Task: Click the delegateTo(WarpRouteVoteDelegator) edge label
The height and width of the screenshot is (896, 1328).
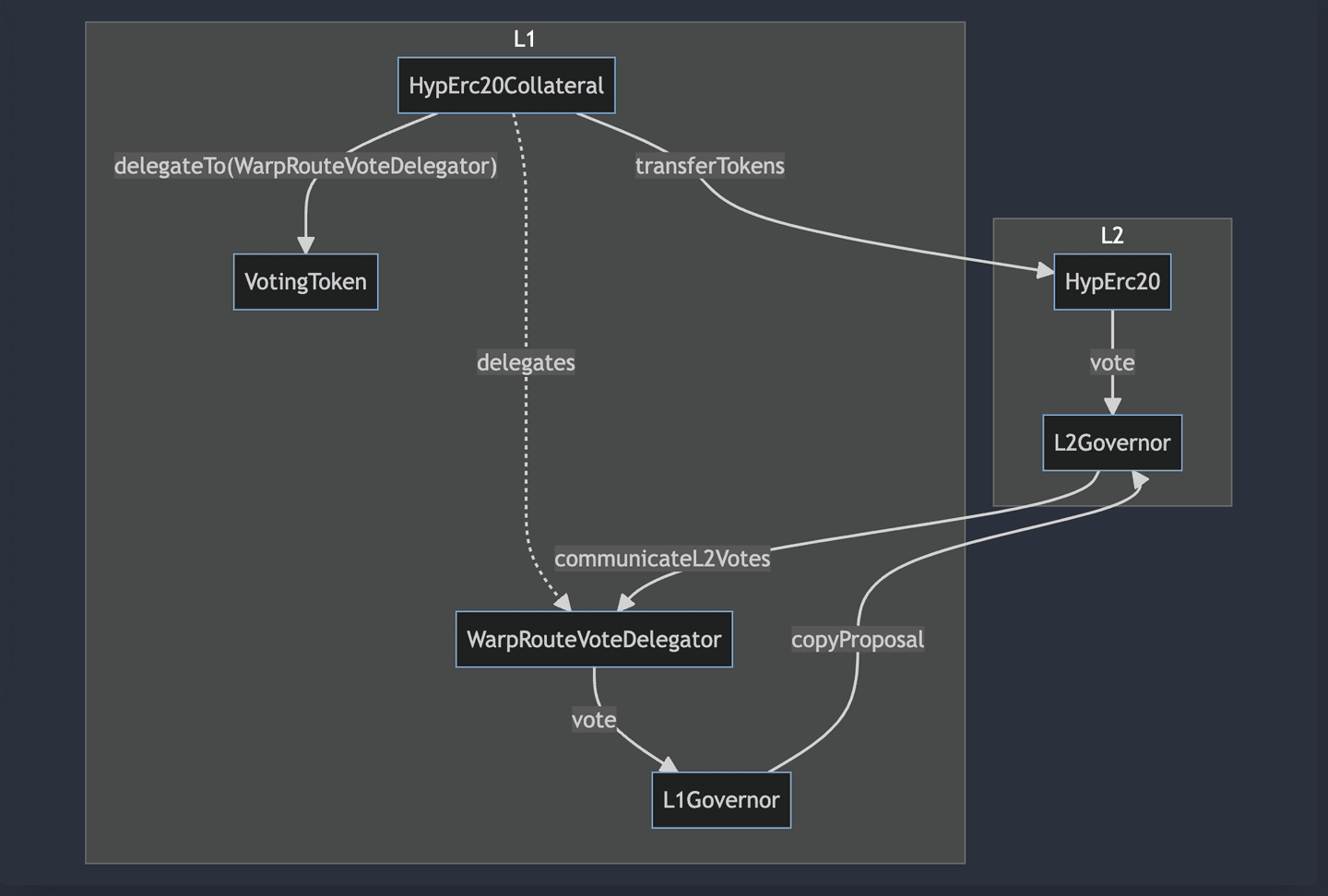Action: pyautogui.click(x=305, y=166)
